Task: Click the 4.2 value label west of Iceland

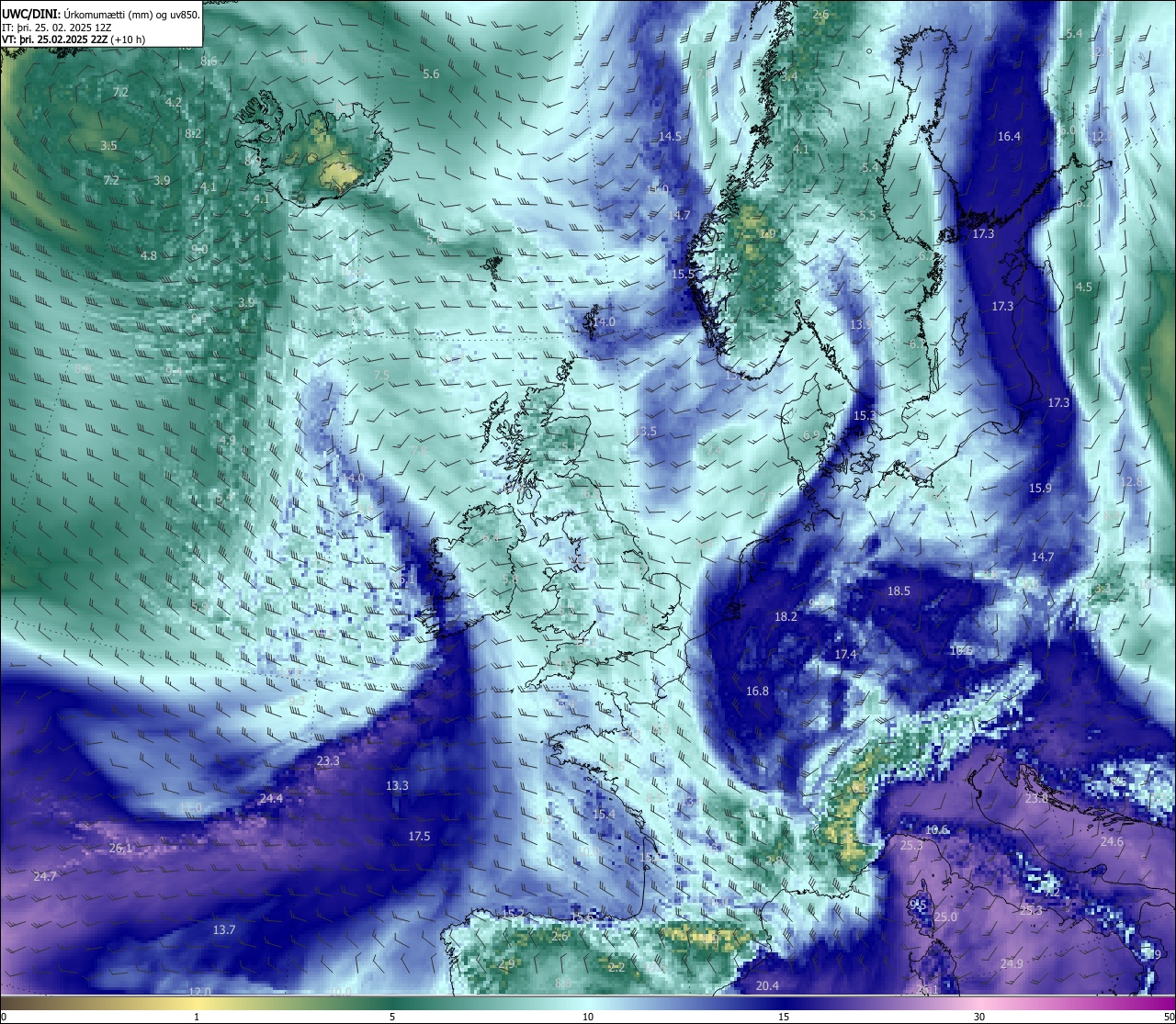Action: tap(174, 102)
